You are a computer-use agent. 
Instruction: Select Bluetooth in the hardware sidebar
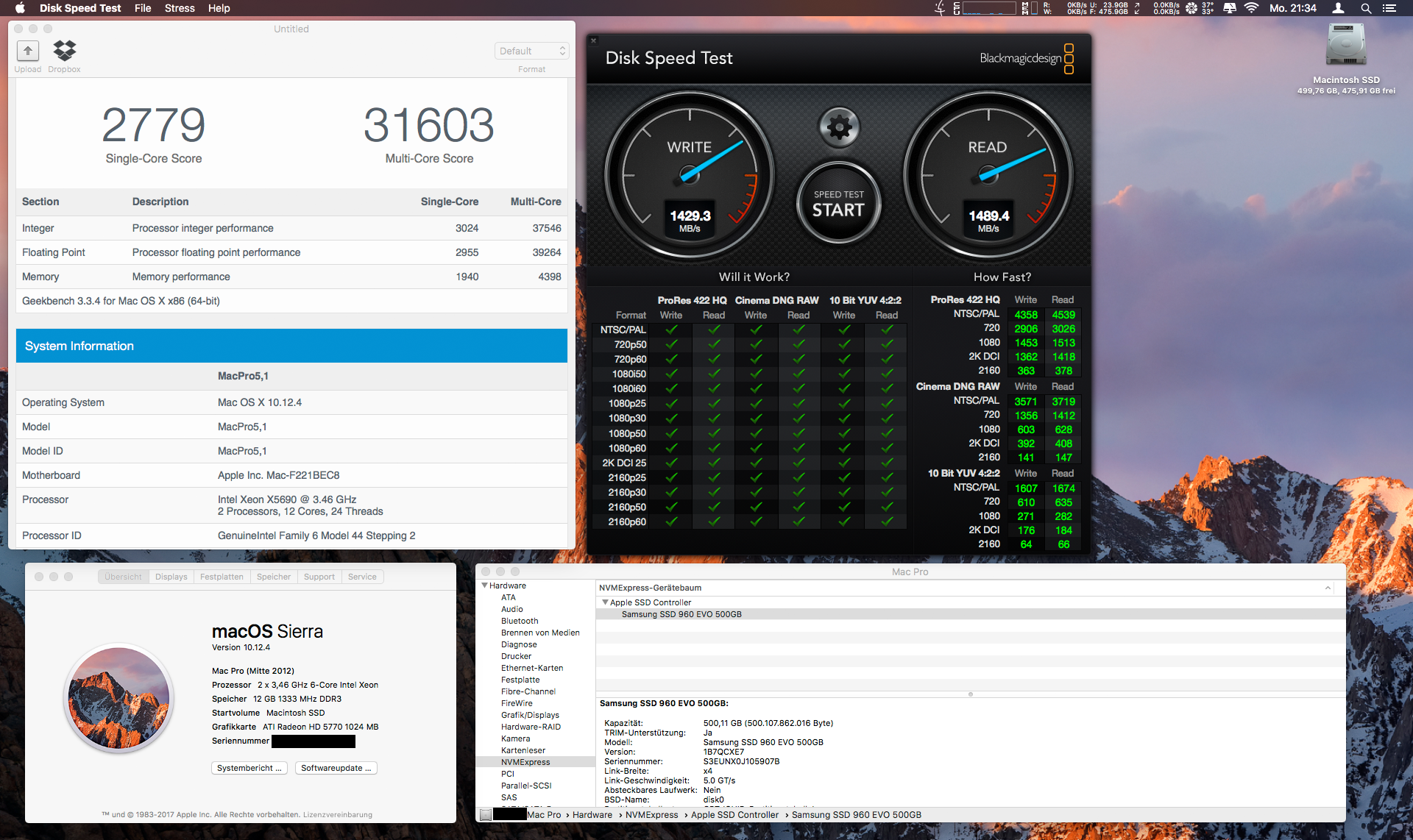[520, 621]
